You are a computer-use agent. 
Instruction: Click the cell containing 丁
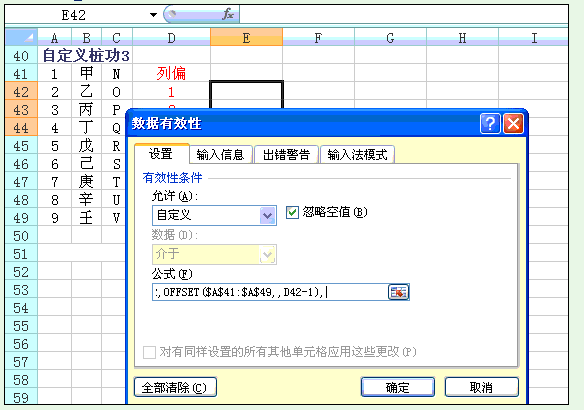pos(86,128)
